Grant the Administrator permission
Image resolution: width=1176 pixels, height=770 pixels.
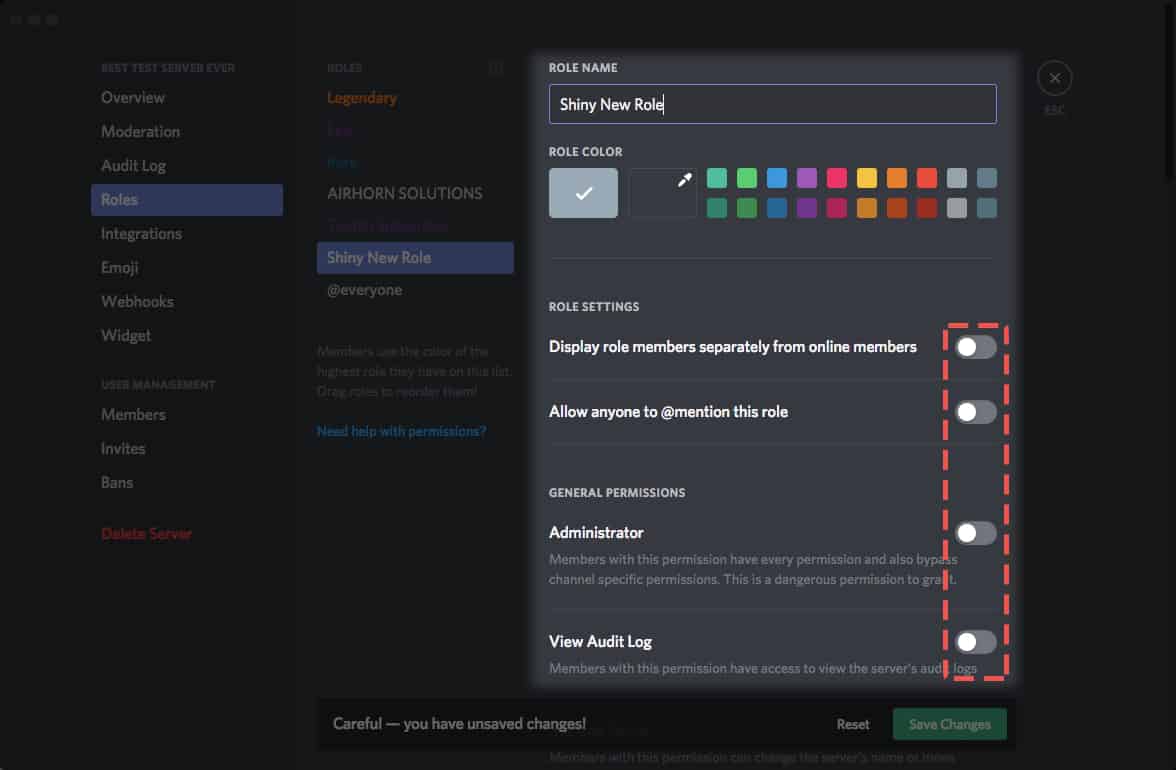(x=975, y=533)
